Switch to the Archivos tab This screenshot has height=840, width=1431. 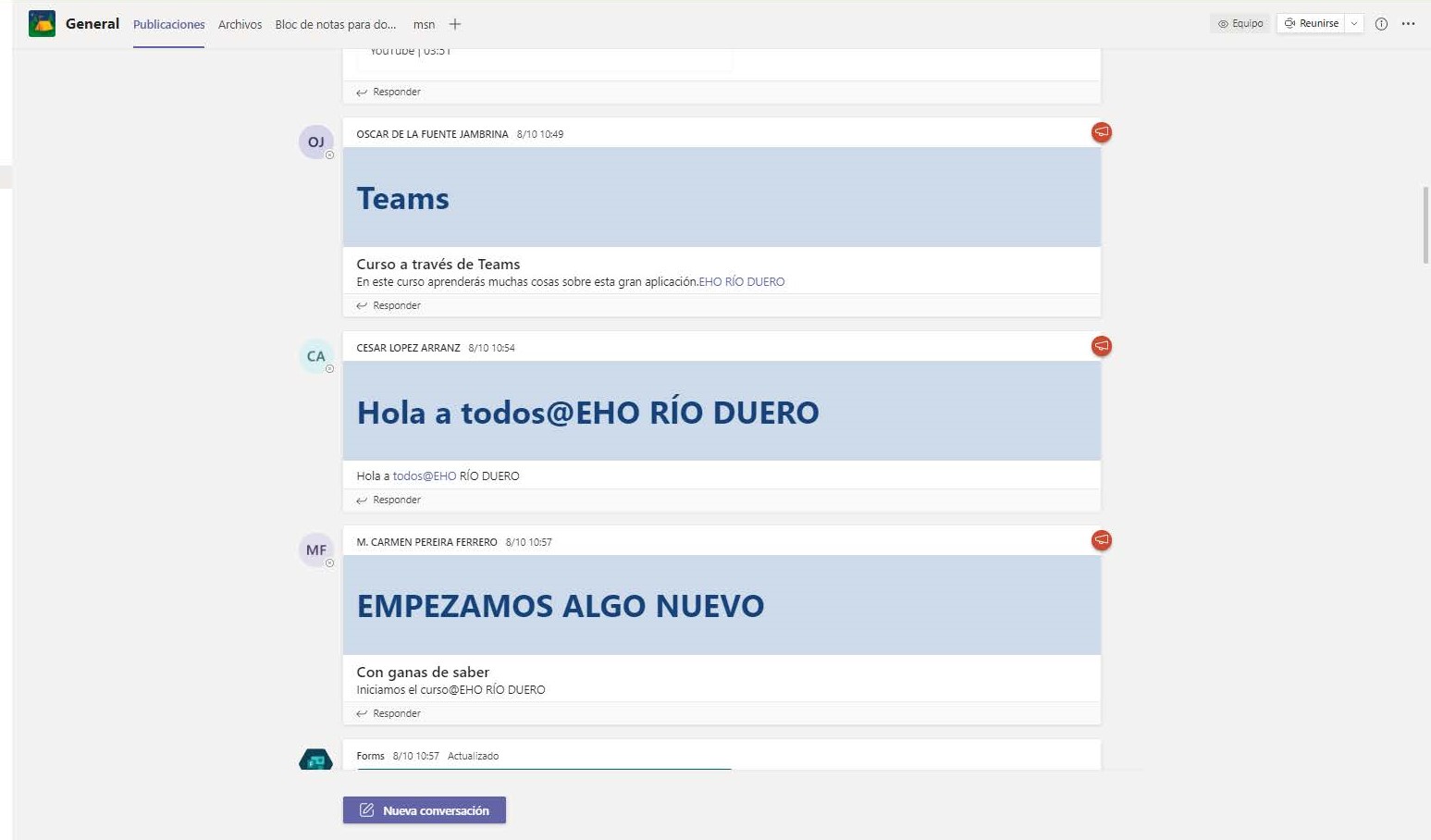[240, 25]
